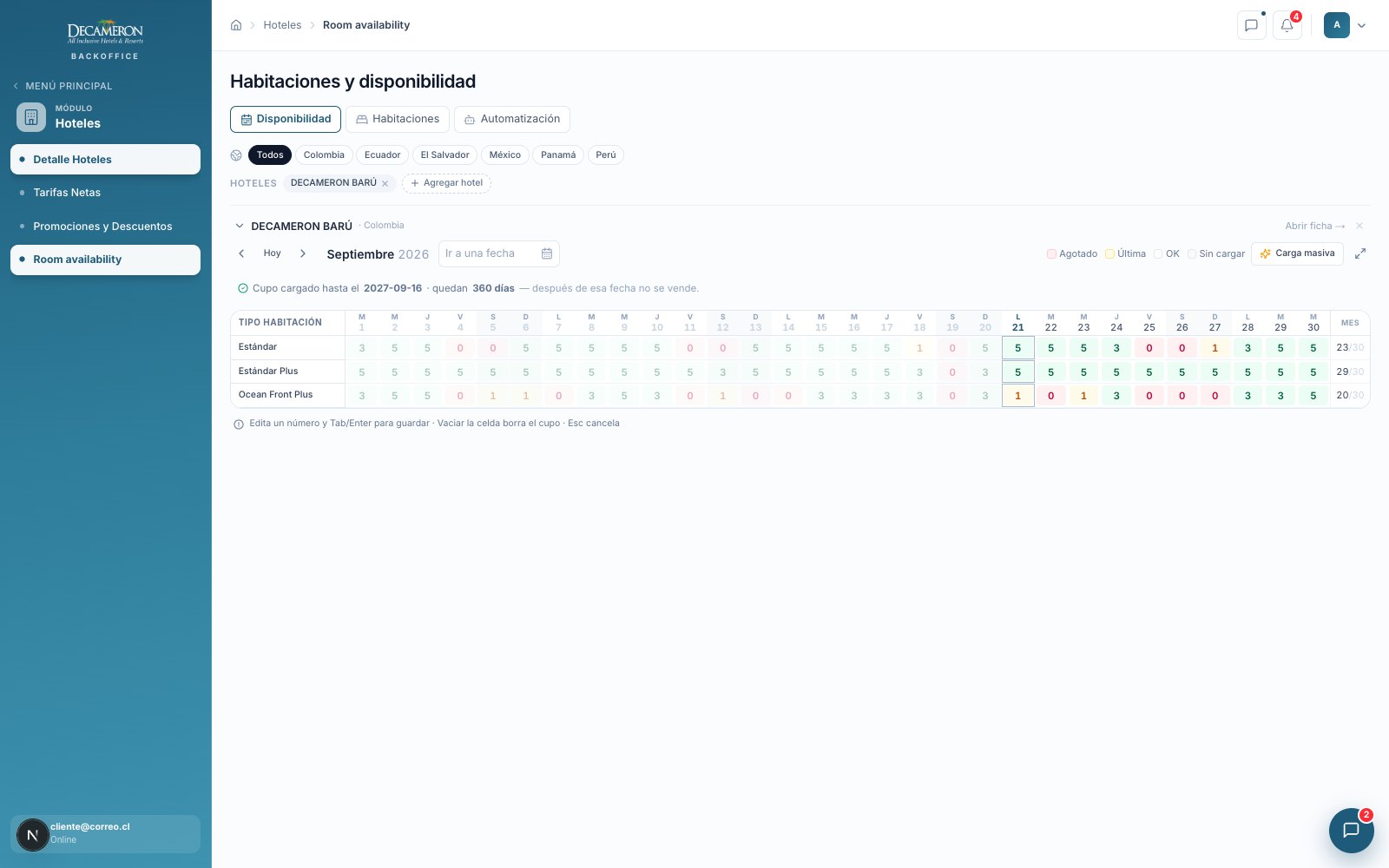
Task: Switch to the Automatización tab
Action: click(x=512, y=119)
